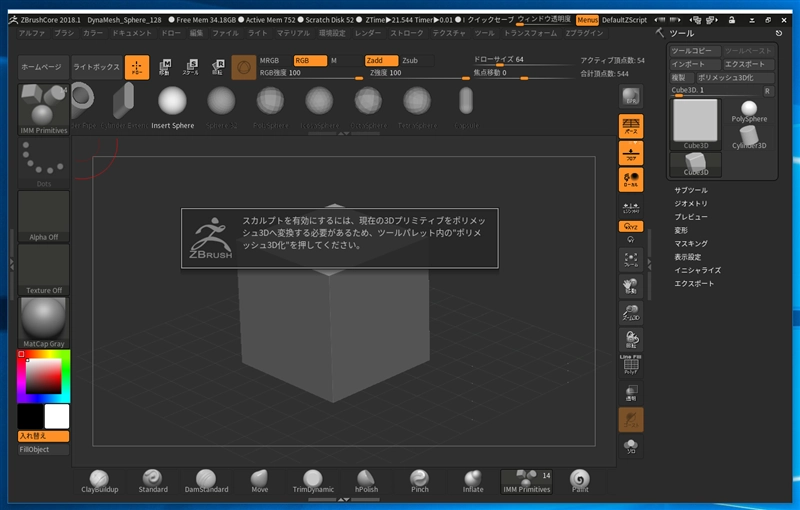800x510 pixels.
Task: Select the Inflate brush
Action: pyautogui.click(x=473, y=481)
